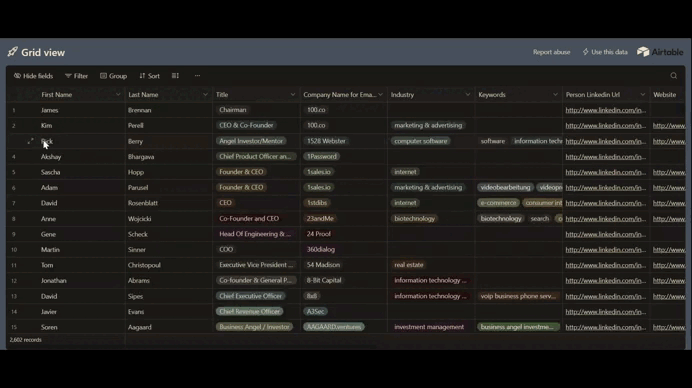The image size is (692, 388).
Task: Open the Group option
Action: click(x=113, y=76)
